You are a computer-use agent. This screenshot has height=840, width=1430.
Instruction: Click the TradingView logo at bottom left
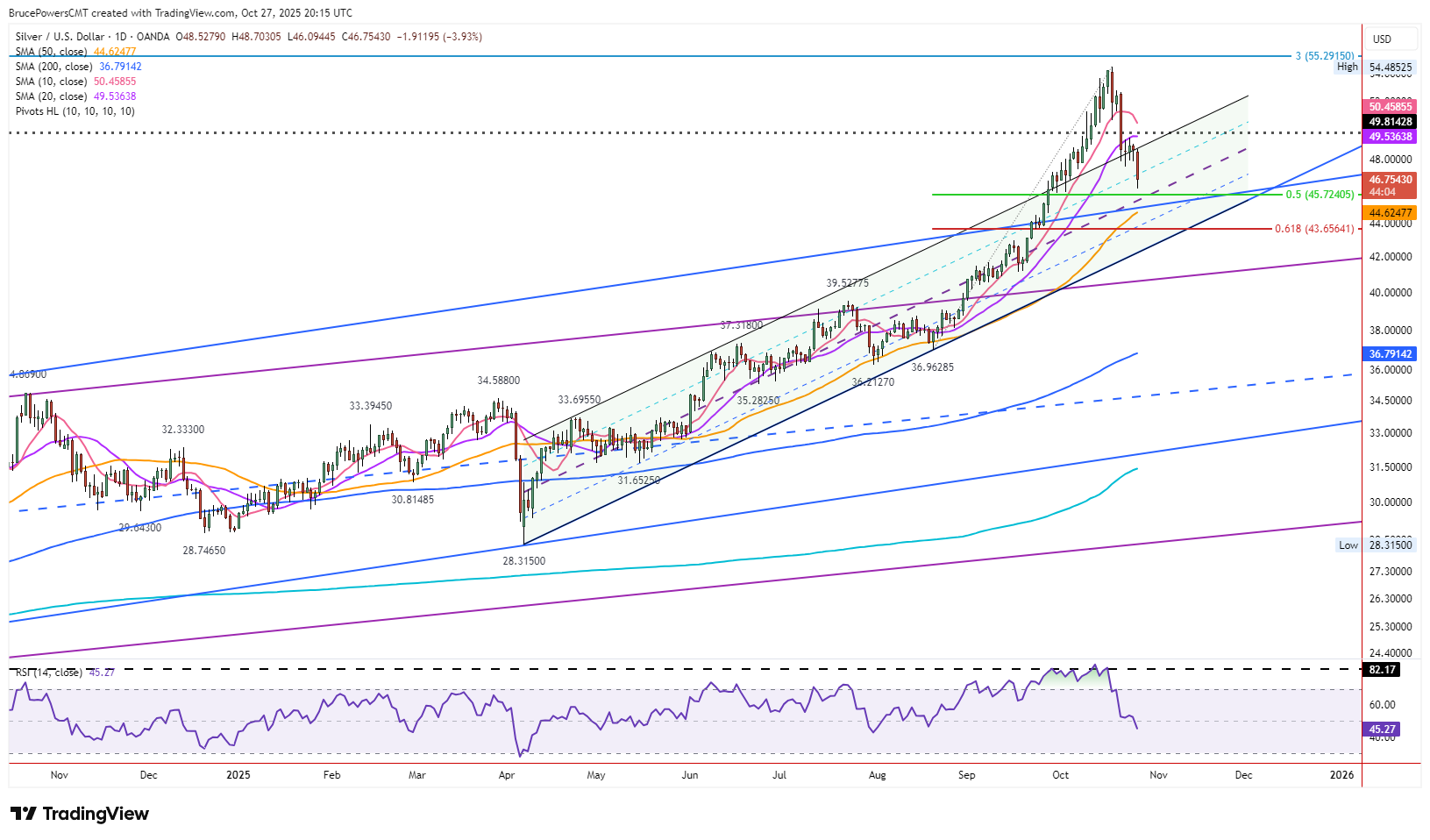click(x=80, y=814)
